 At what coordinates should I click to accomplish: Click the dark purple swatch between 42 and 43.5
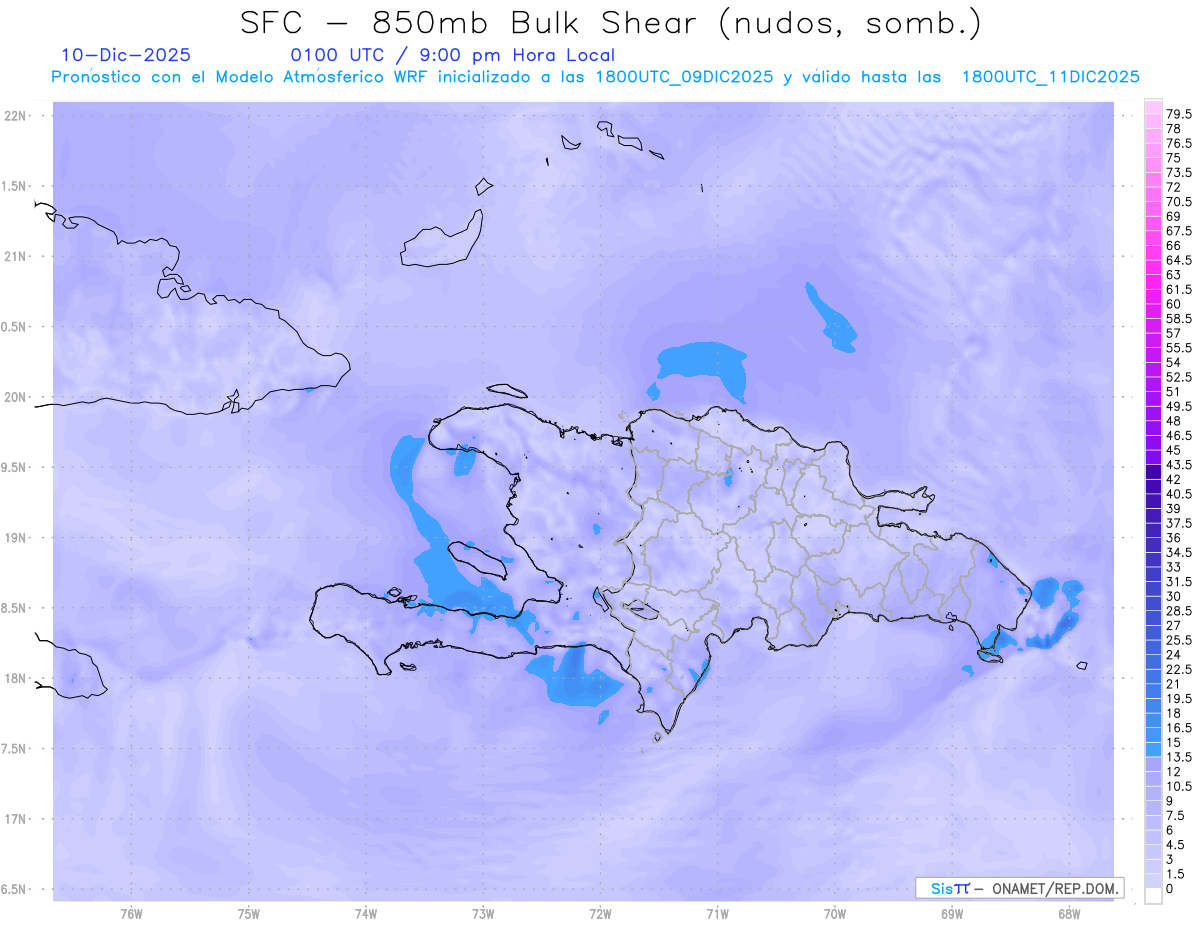coord(1153,472)
